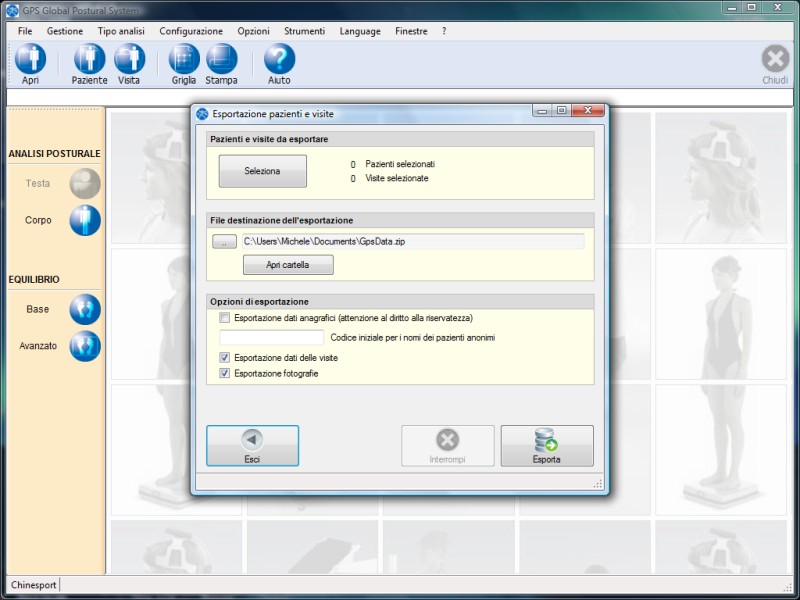Choose the Base equilibrium icon
This screenshot has width=800, height=600.
tap(85, 309)
